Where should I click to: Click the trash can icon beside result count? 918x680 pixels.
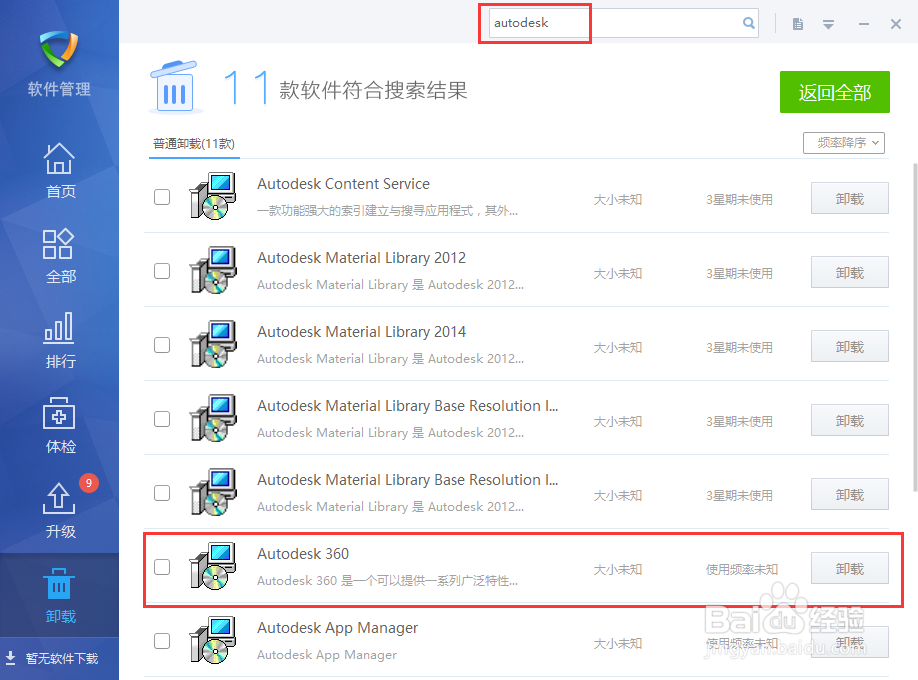174,87
